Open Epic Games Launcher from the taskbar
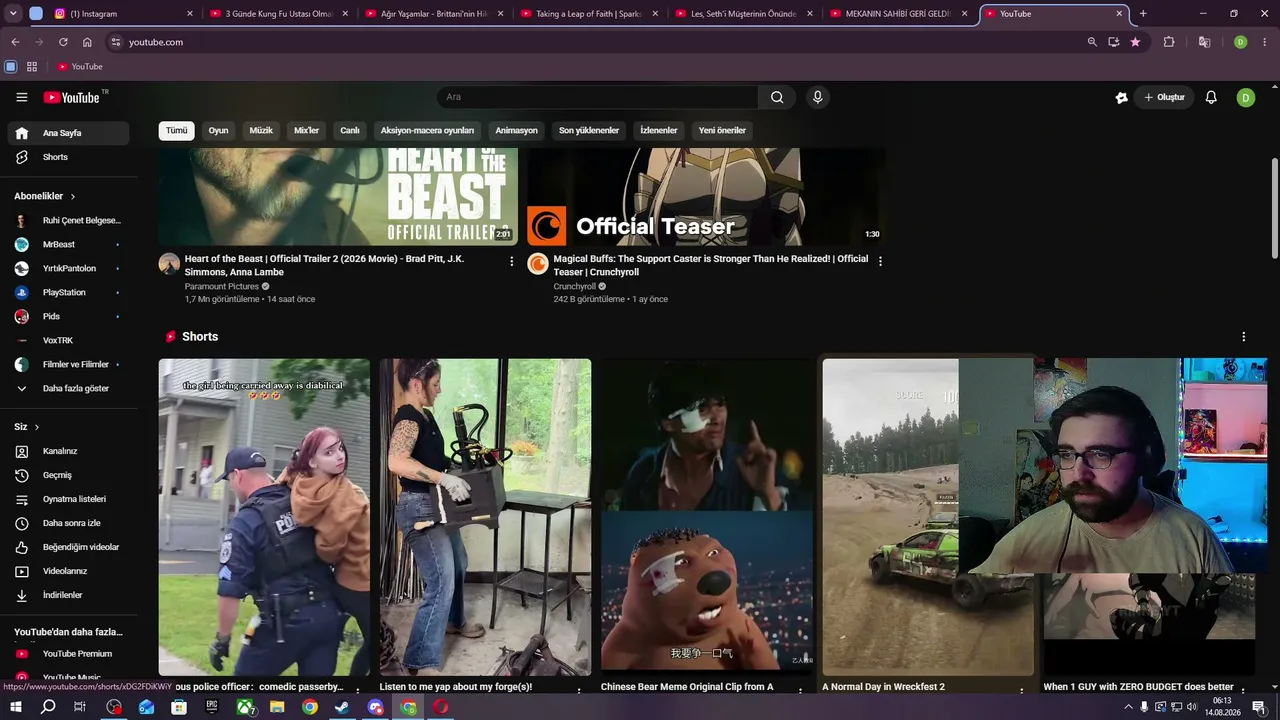Screen dimensions: 1280x720 point(211,707)
